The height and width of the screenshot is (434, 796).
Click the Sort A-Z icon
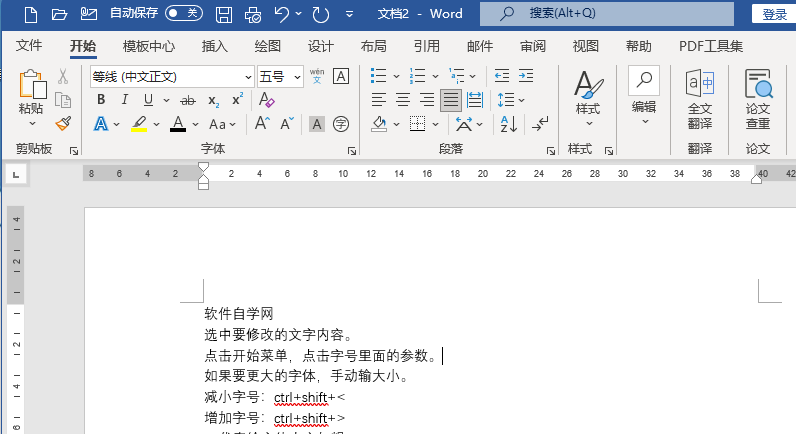point(509,124)
